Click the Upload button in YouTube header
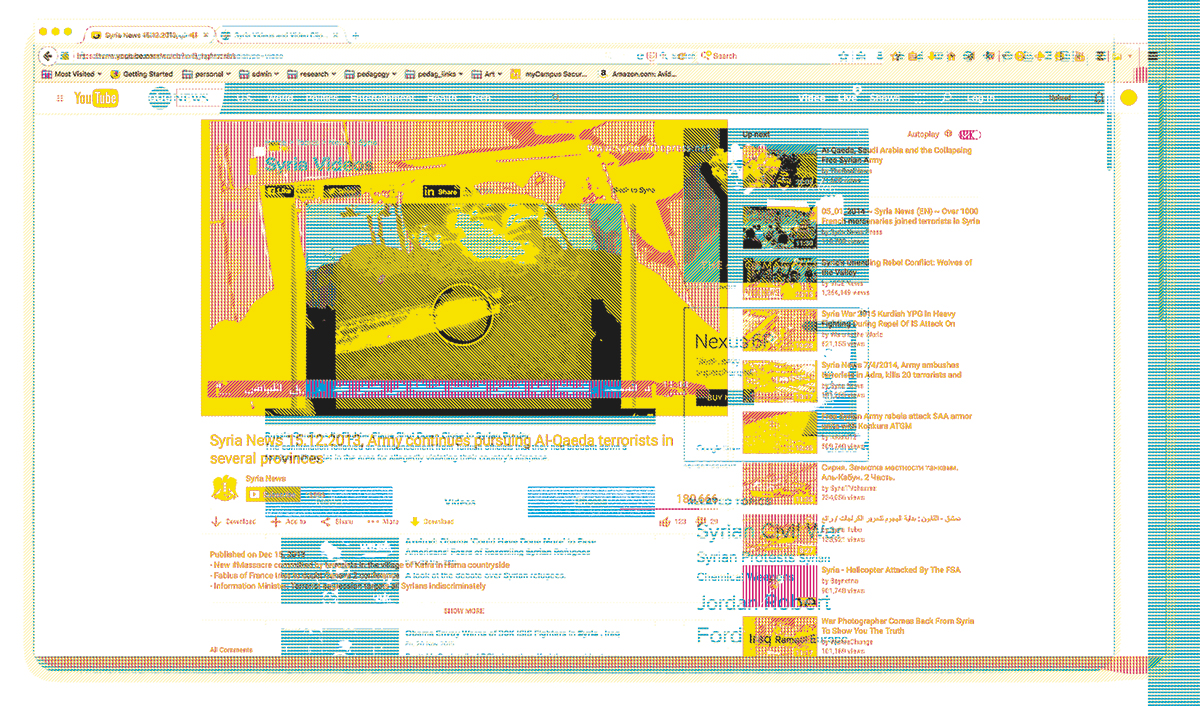This screenshot has width=1200, height=706. pyautogui.click(x=1059, y=98)
